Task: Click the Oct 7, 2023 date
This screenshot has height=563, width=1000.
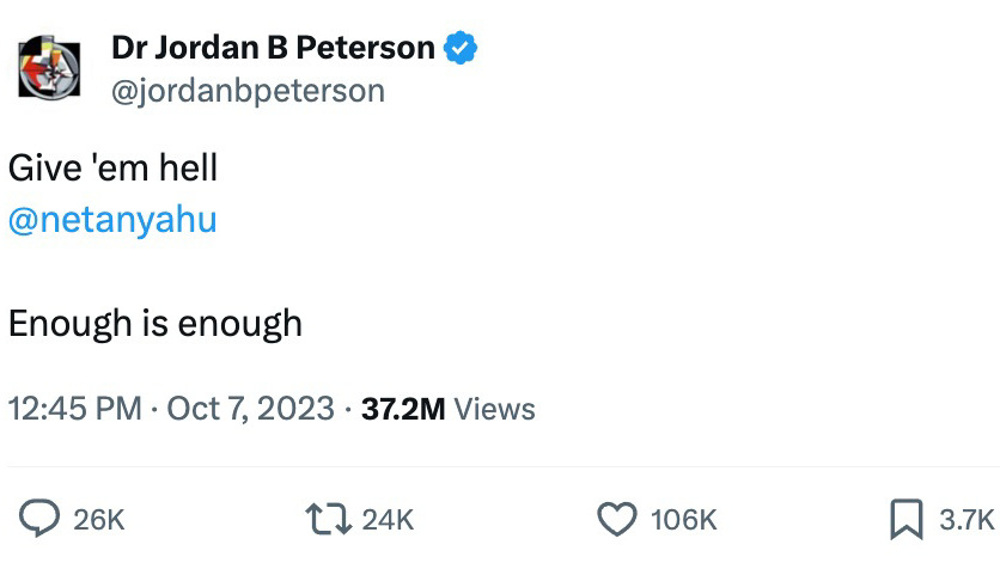Action: (x=251, y=408)
